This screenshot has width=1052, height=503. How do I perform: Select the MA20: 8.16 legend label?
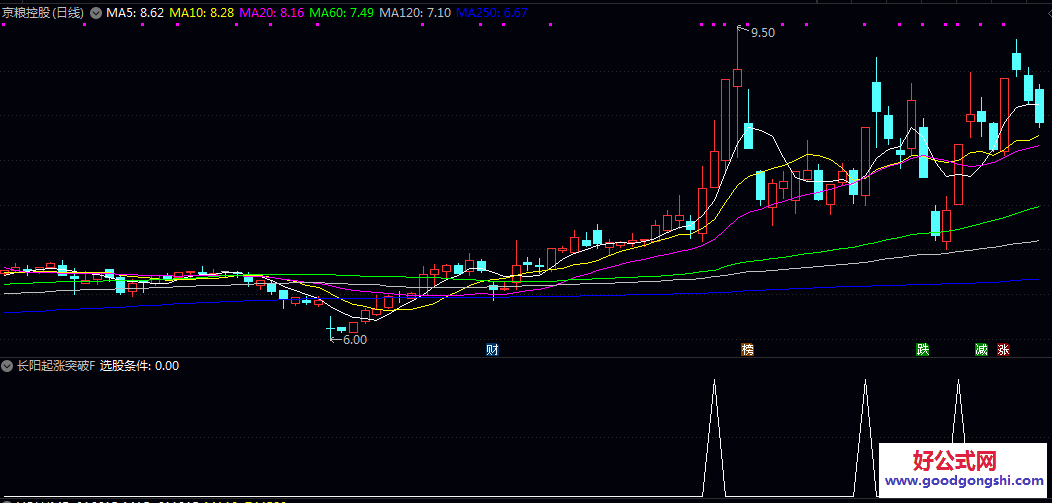[x=272, y=13]
